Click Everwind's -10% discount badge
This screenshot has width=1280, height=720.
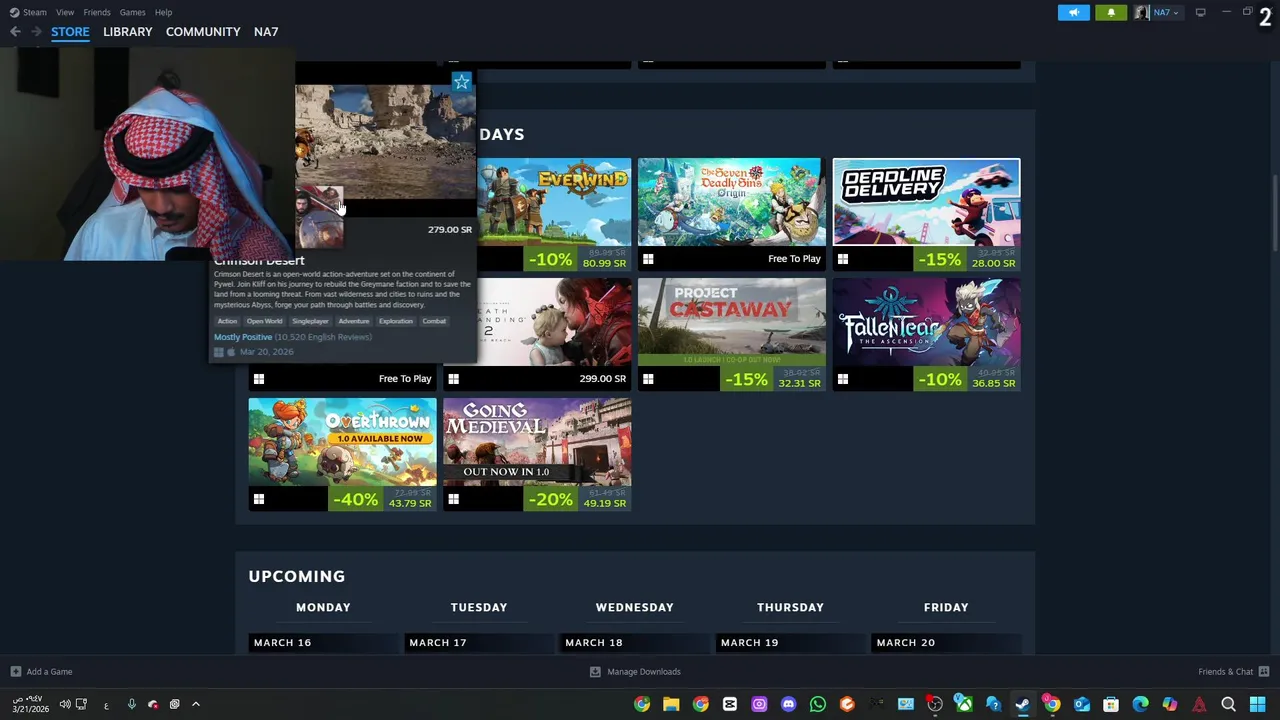(x=552, y=259)
